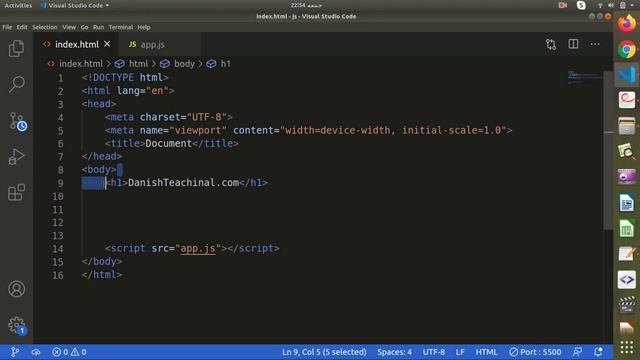Follow the app.js link in script tag
Viewport: 640px width, 360px height.
(198, 248)
